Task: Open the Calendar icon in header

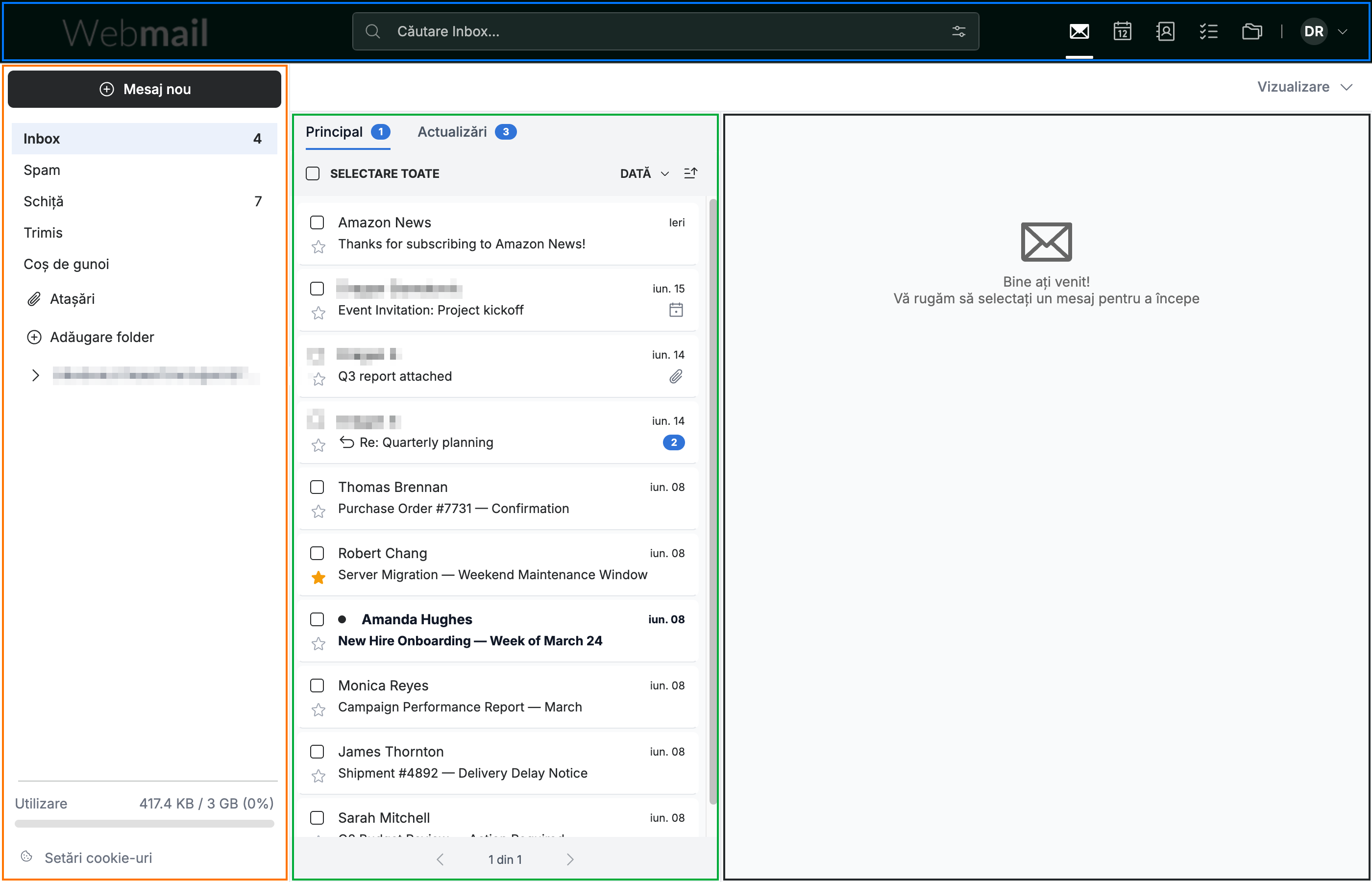Action: pyautogui.click(x=1122, y=31)
